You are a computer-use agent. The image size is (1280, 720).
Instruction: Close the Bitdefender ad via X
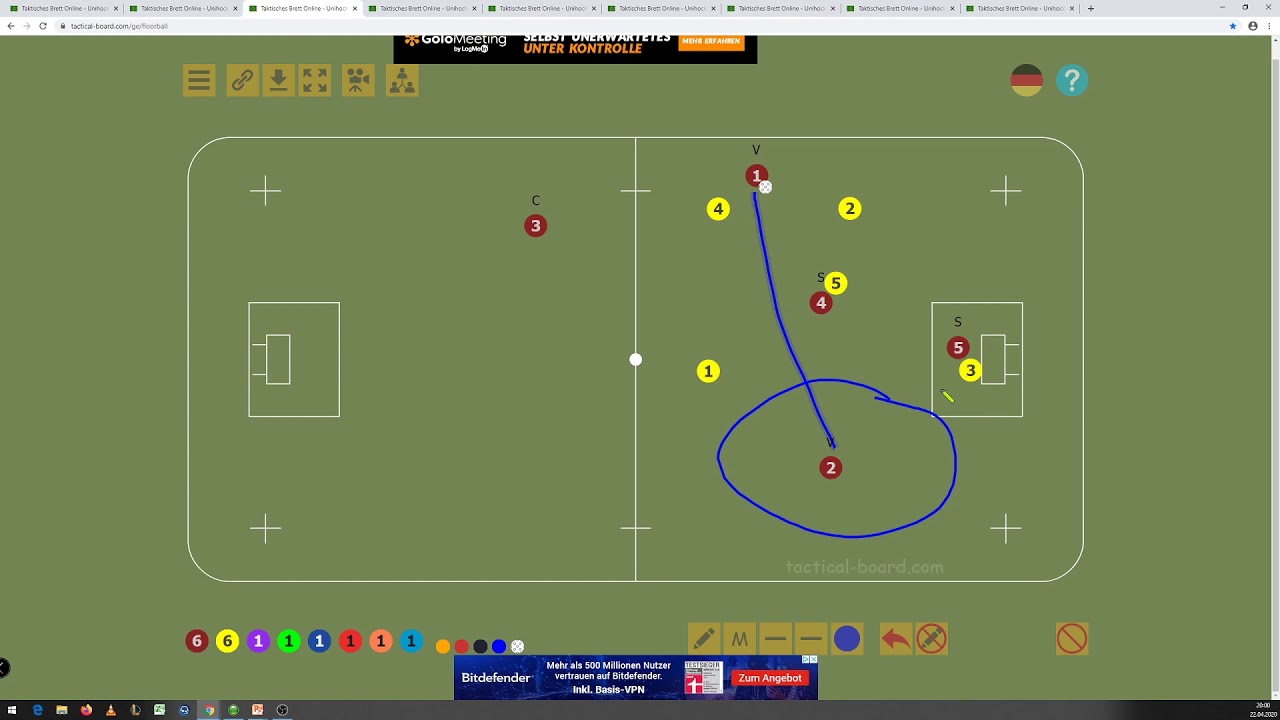(x=814, y=660)
